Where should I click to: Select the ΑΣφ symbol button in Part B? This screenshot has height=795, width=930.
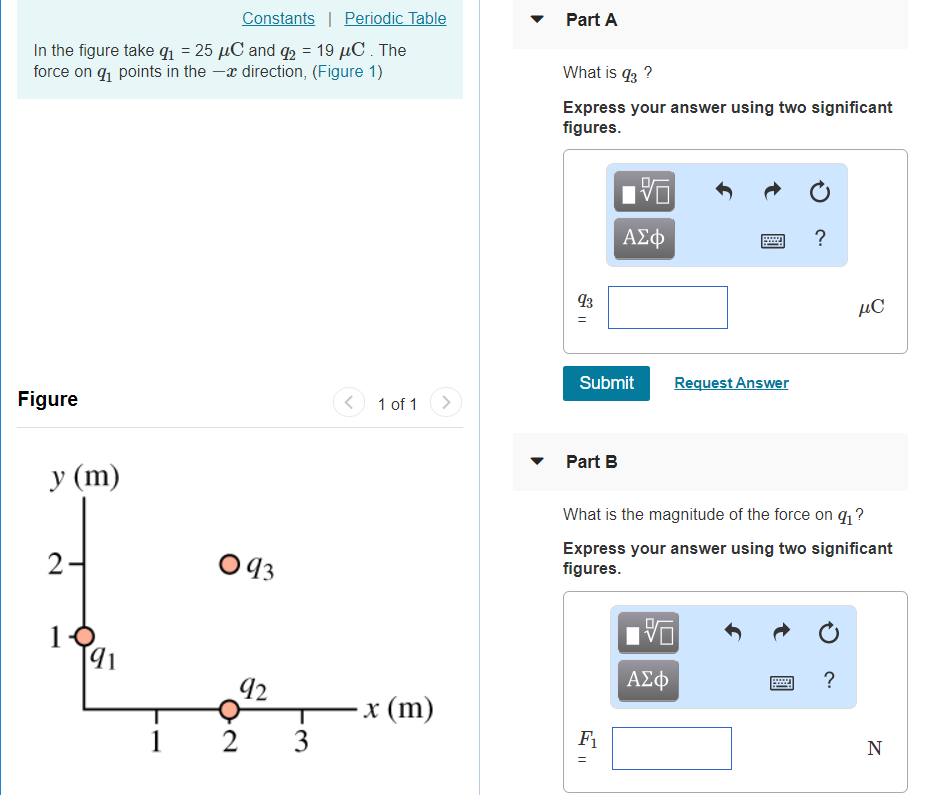(x=648, y=680)
